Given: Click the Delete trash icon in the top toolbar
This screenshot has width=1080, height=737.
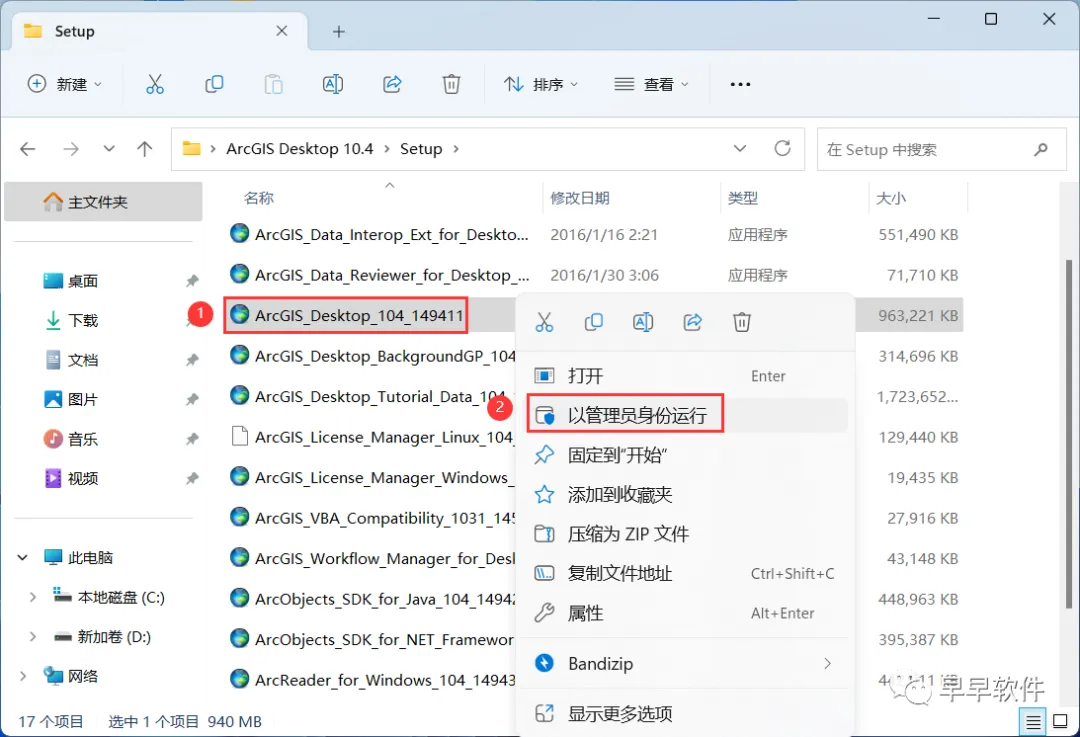Looking at the screenshot, I should [451, 84].
